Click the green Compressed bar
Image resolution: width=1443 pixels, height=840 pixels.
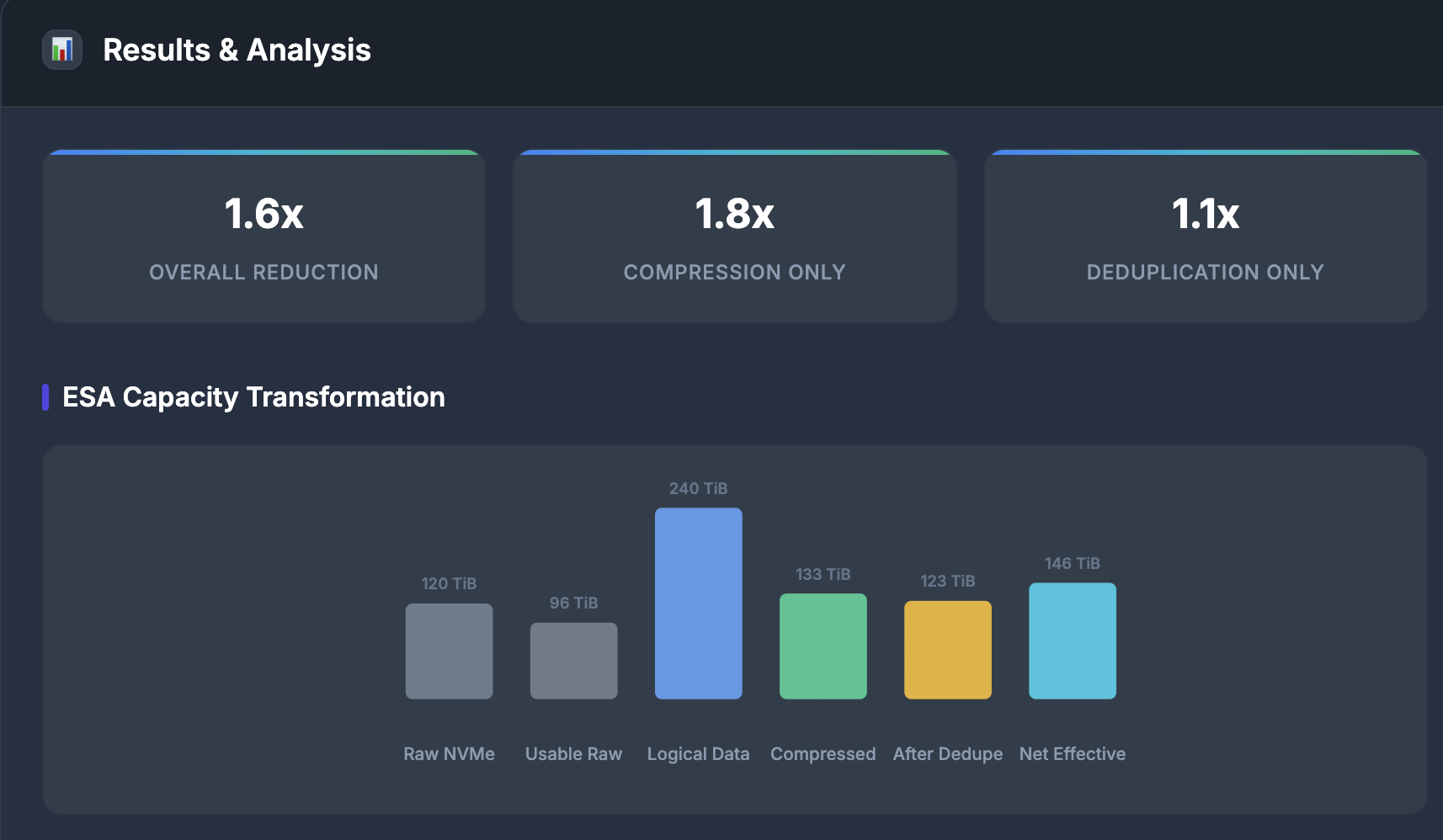click(823, 646)
